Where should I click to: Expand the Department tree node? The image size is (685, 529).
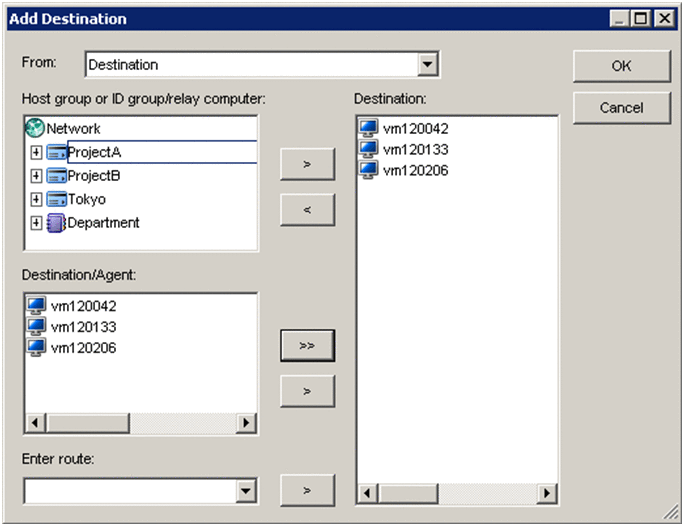click(36, 223)
